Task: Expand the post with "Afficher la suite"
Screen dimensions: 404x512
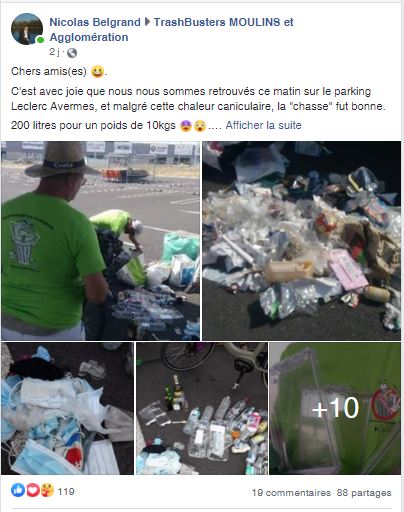Action: 263,125
